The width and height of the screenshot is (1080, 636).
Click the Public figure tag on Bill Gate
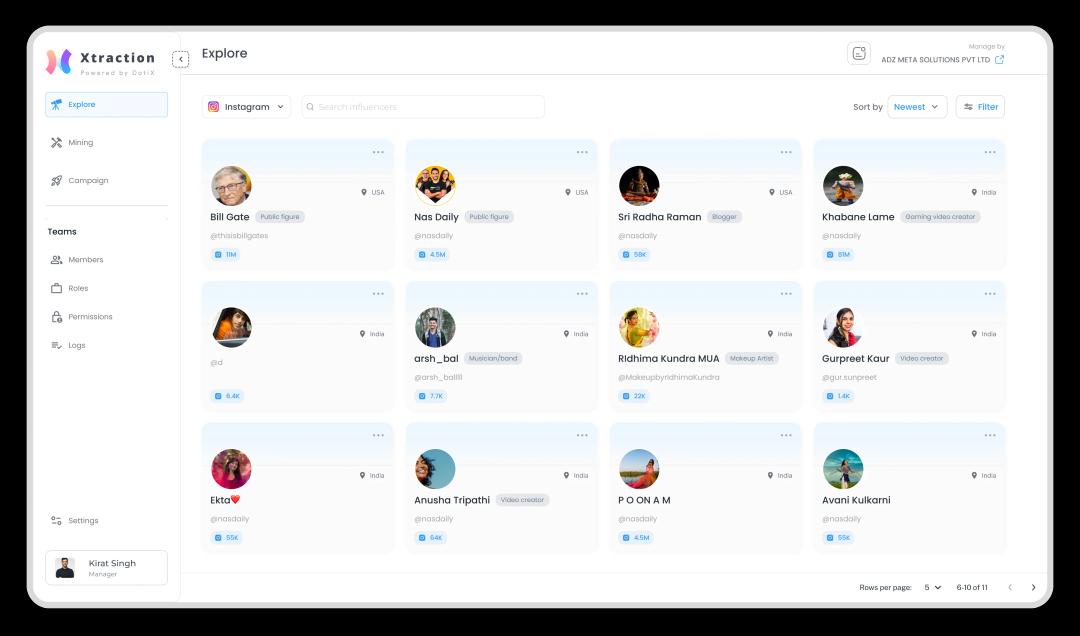[x=280, y=216]
